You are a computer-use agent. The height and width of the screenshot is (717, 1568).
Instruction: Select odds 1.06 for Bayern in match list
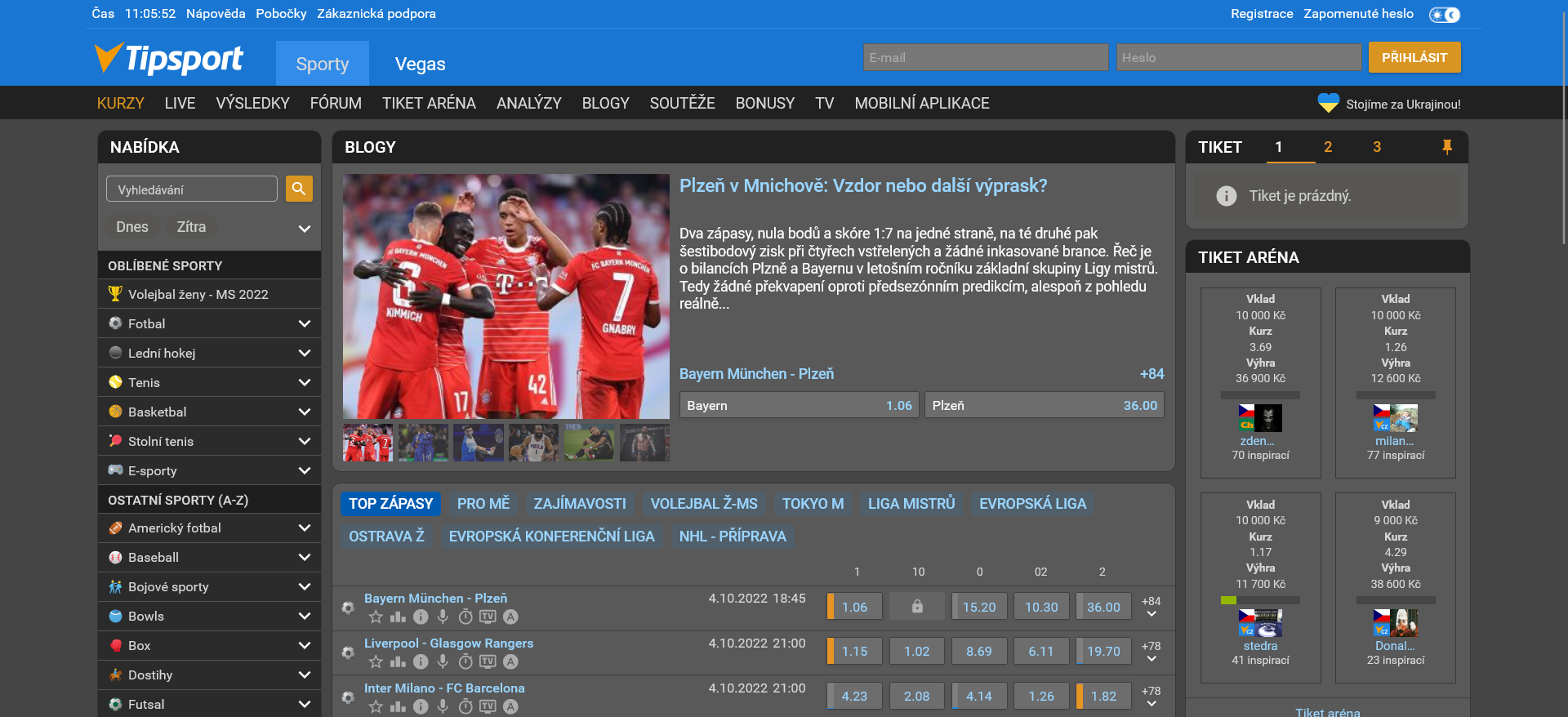tap(854, 607)
